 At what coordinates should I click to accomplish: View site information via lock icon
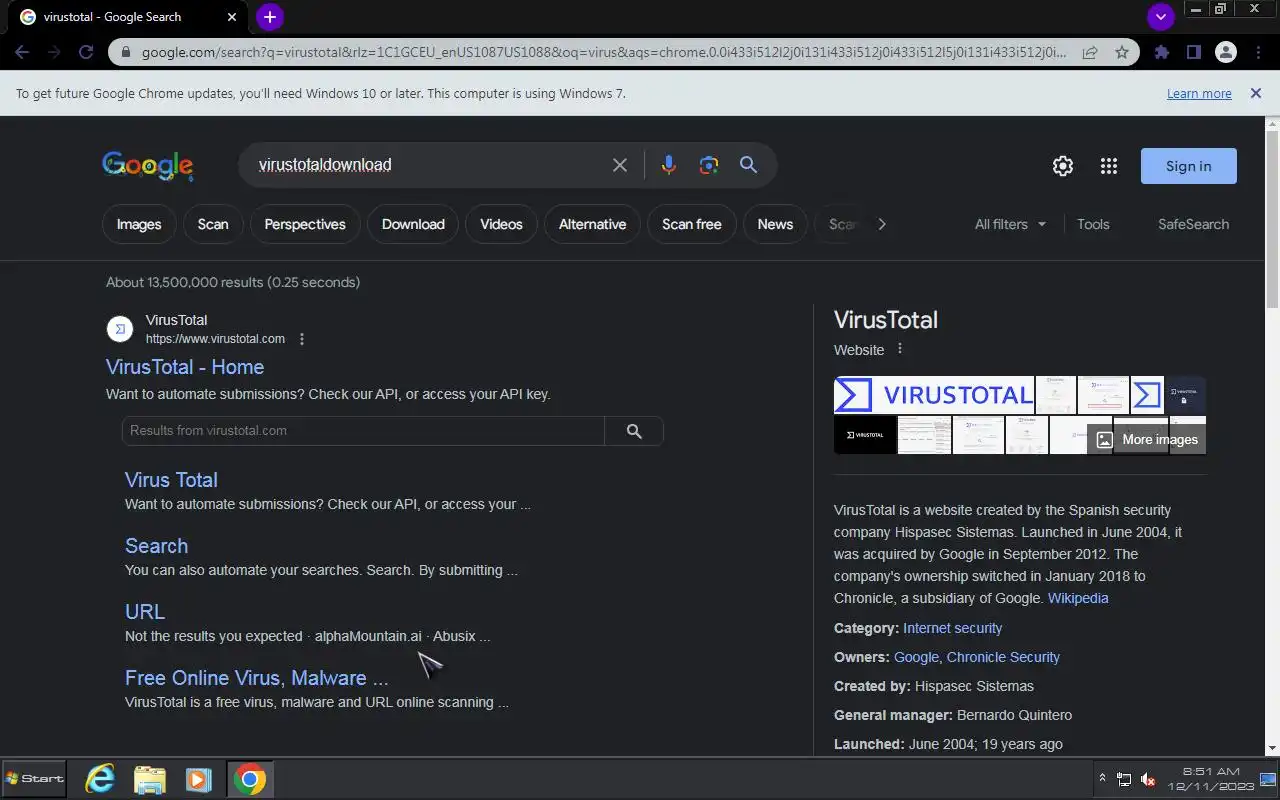pyautogui.click(x=126, y=52)
